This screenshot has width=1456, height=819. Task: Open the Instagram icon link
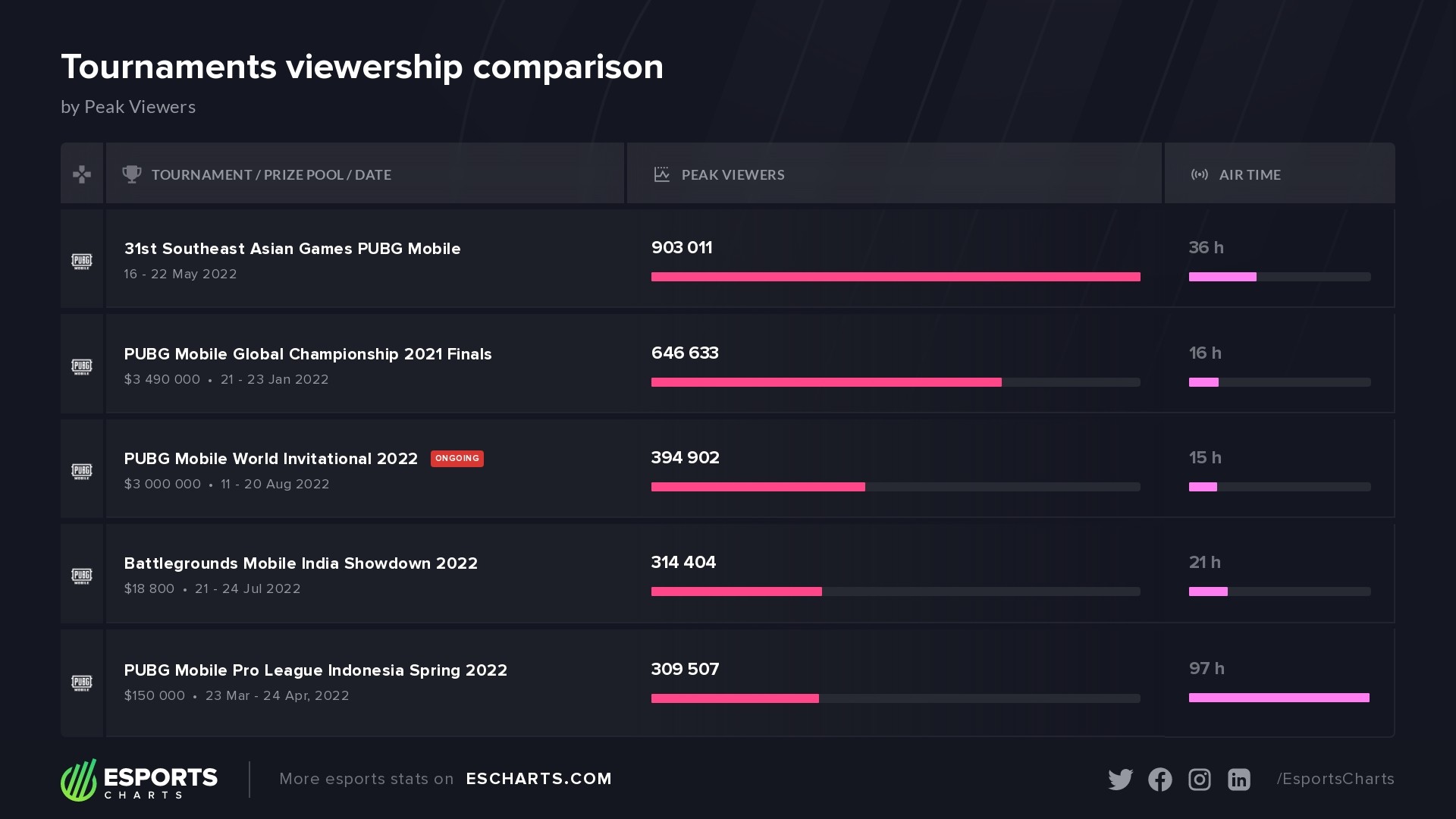1199,780
